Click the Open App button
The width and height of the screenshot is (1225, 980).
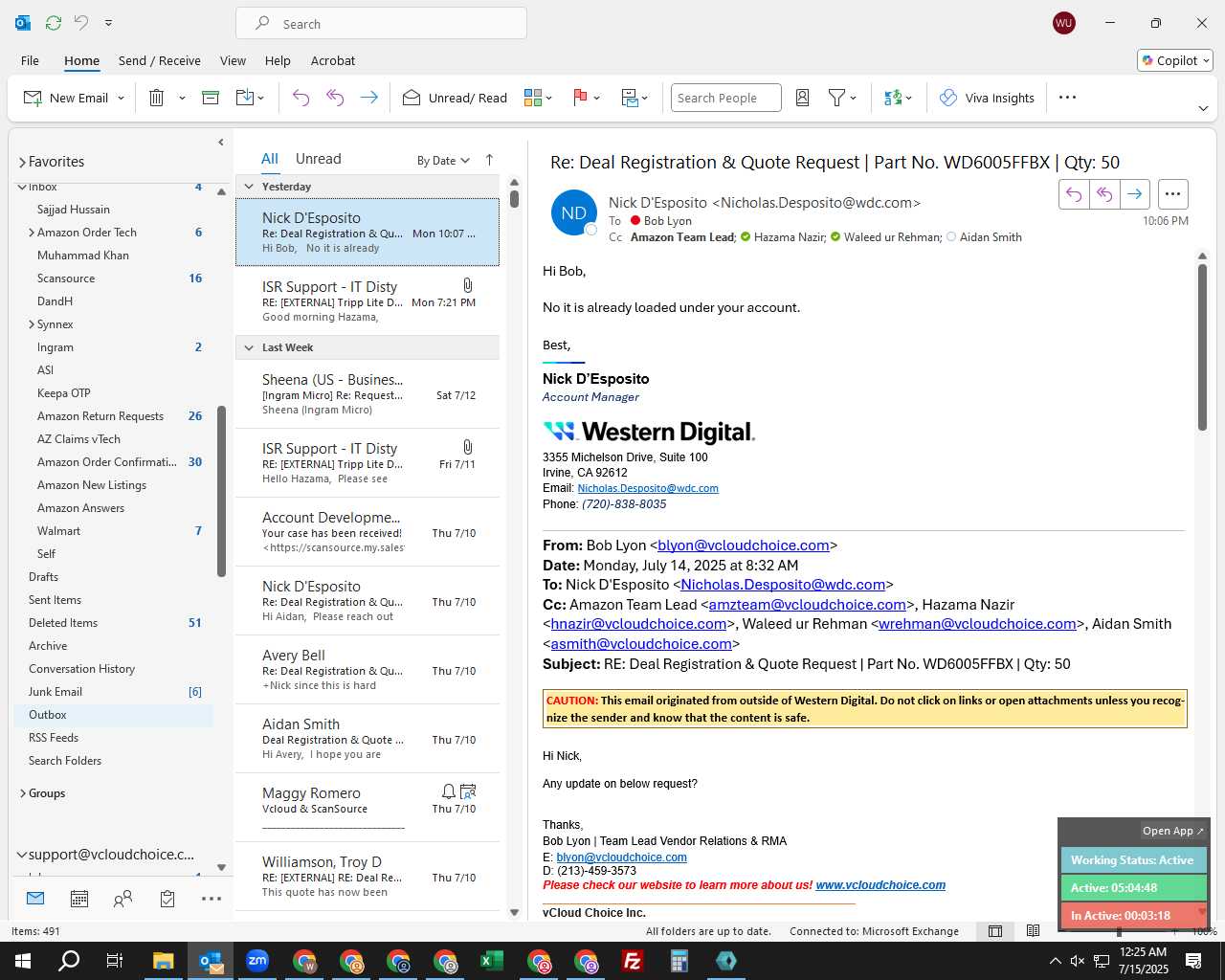(1173, 831)
